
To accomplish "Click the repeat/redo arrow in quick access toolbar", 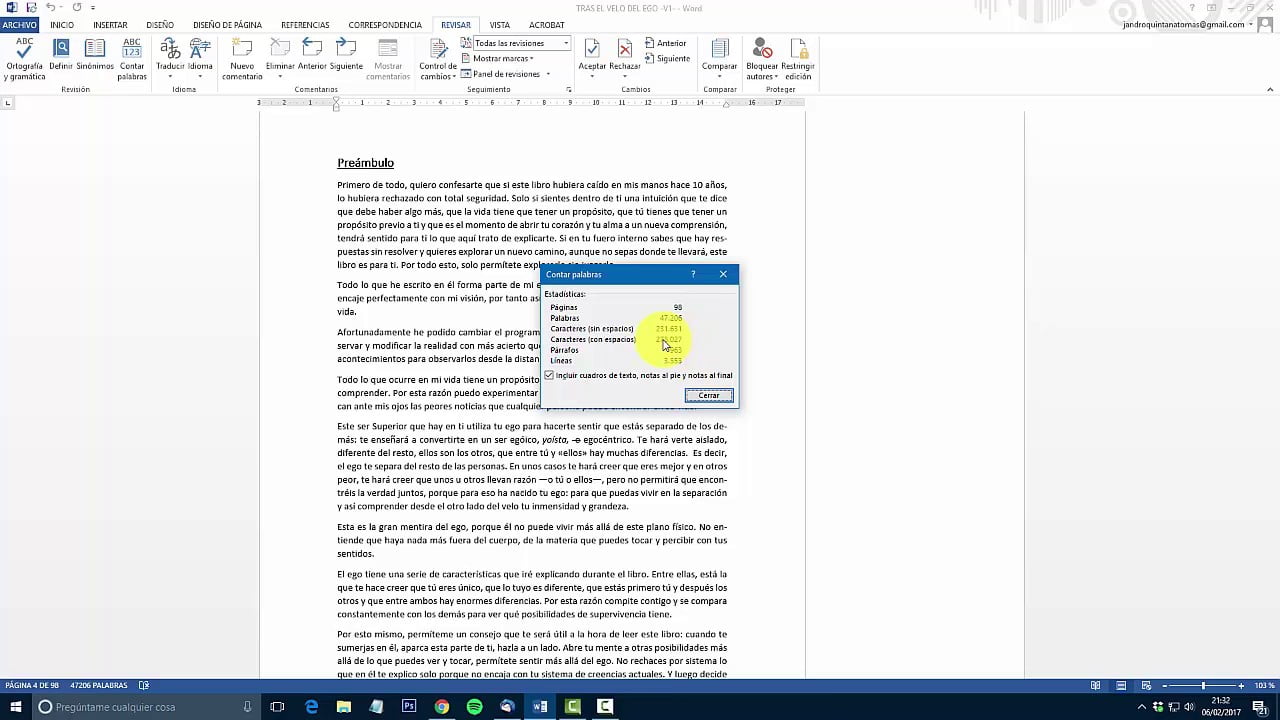I will tap(76, 8).
